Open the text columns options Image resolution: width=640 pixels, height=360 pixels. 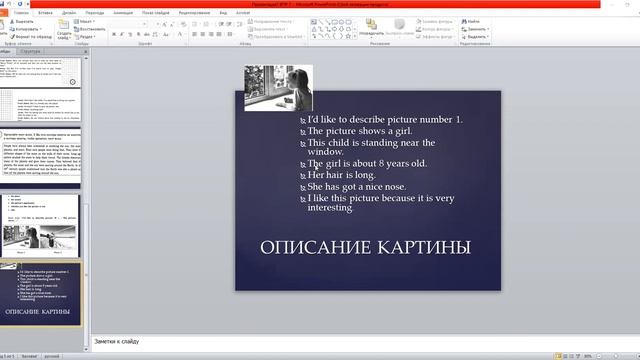tap(231, 35)
